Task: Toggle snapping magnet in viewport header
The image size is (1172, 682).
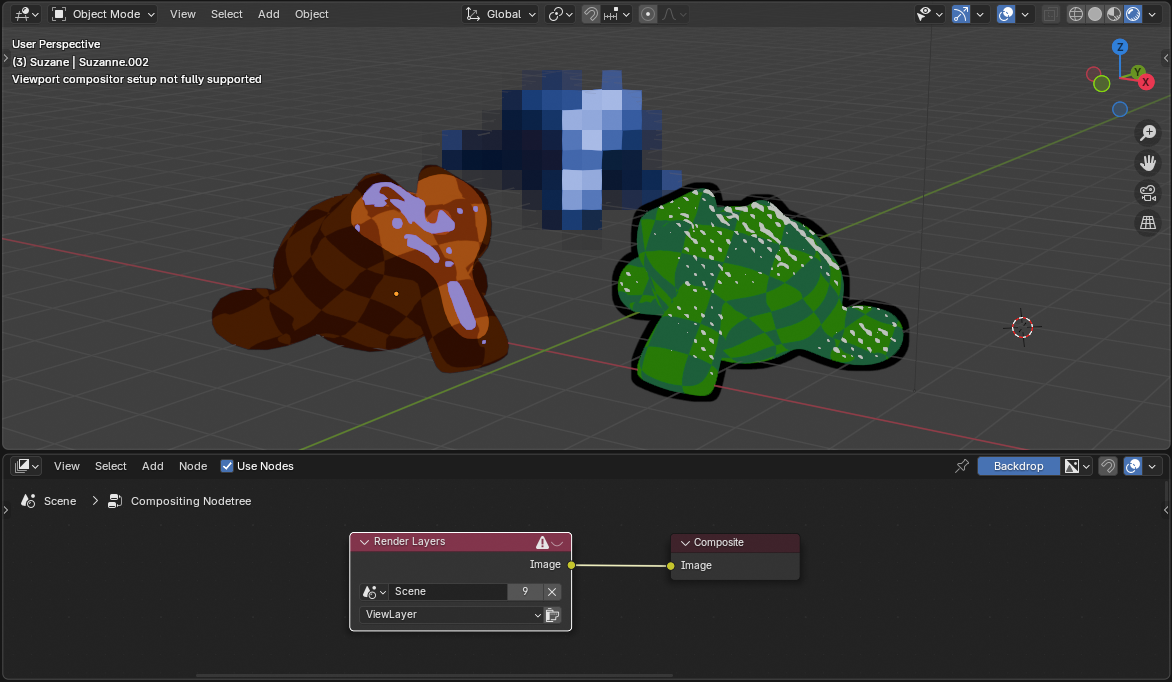Action: (590, 14)
